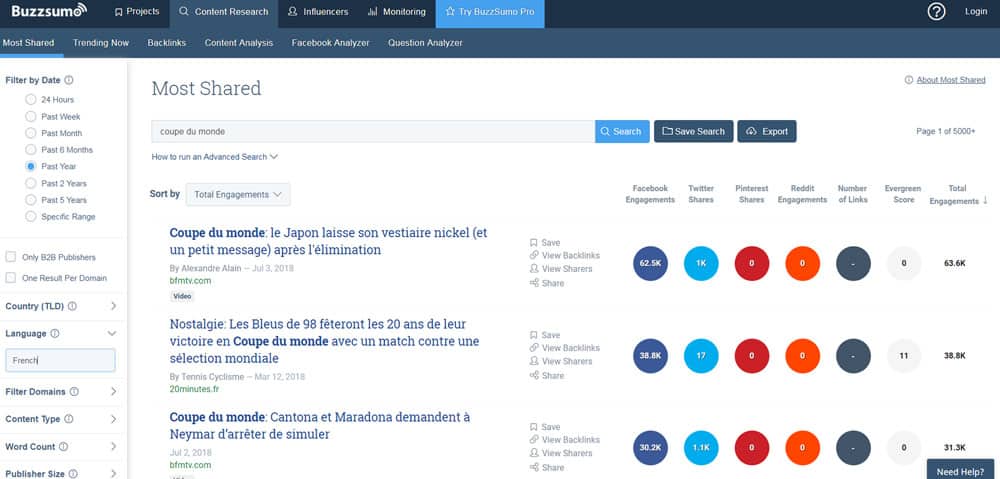
Task: Click the Save Search button
Action: tap(693, 131)
